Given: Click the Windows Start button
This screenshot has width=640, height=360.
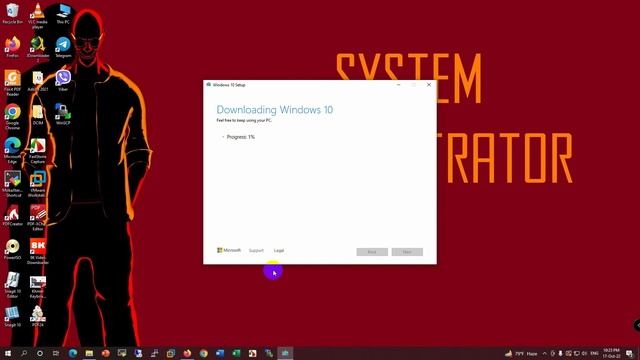Looking at the screenshot, I should click(x=7, y=353).
